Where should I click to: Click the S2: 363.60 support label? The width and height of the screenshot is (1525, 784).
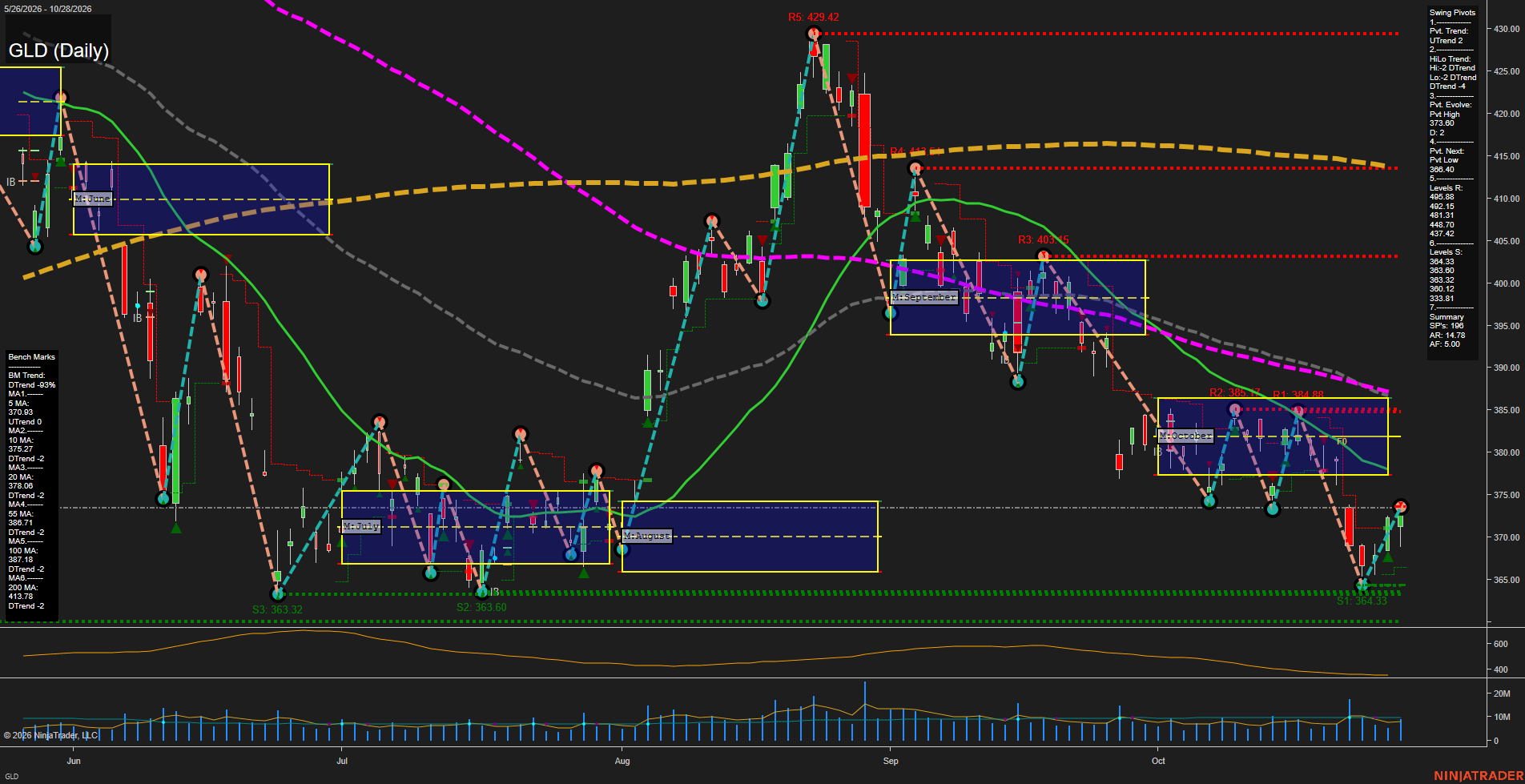[481, 607]
